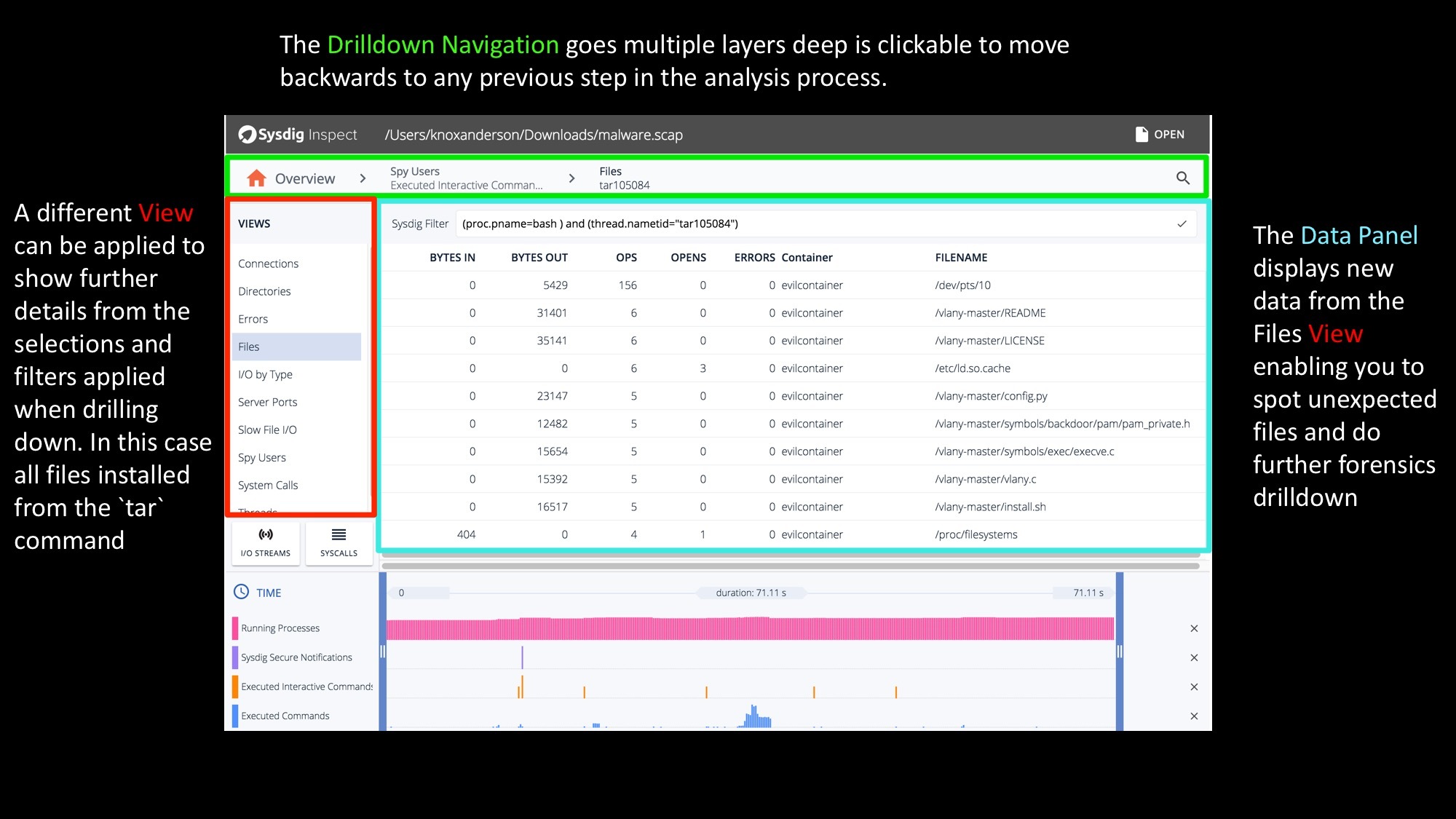The width and height of the screenshot is (1456, 819).
Task: Open the search magnifier icon
Action: [1183, 178]
